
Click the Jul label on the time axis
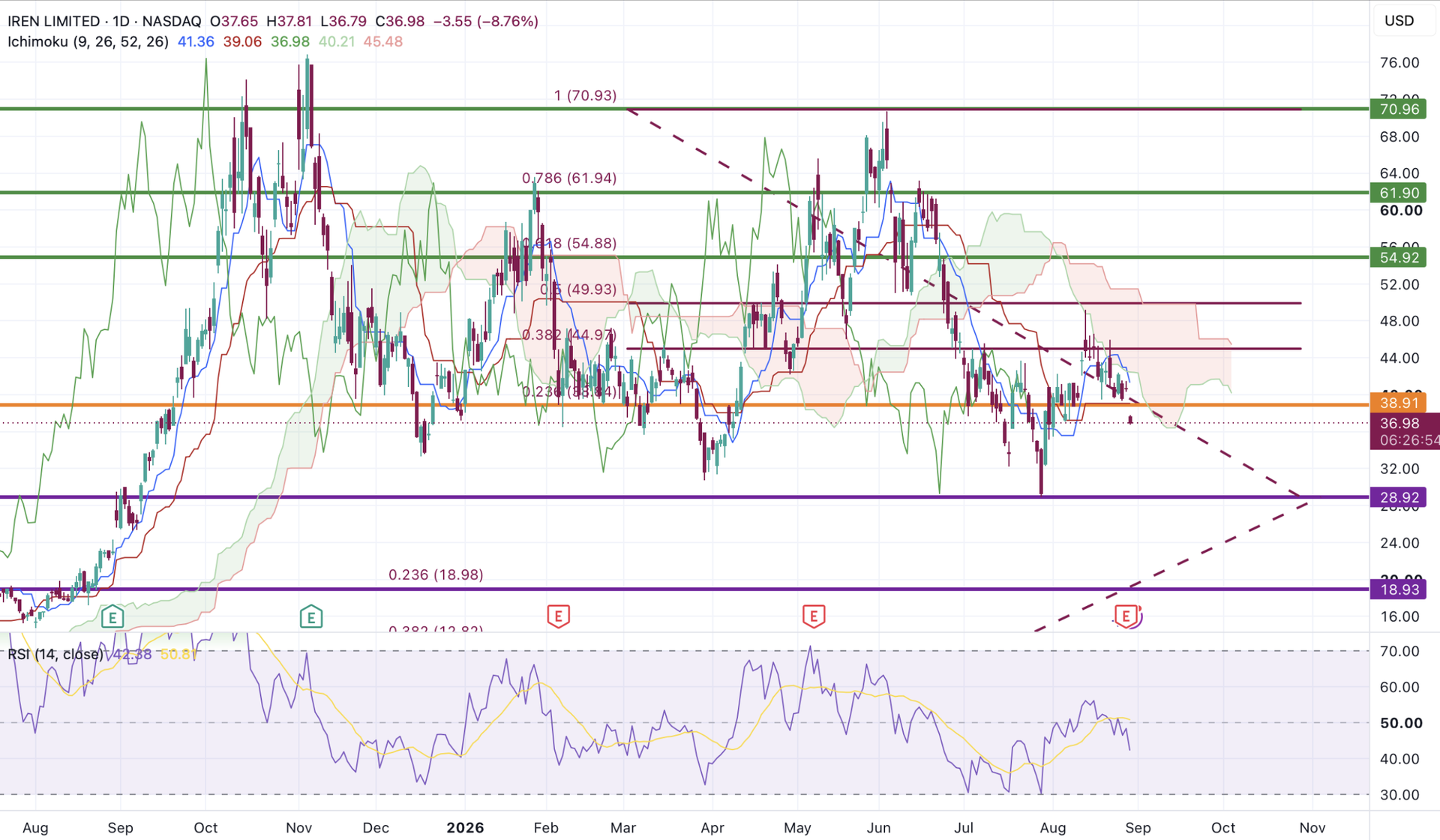(964, 827)
